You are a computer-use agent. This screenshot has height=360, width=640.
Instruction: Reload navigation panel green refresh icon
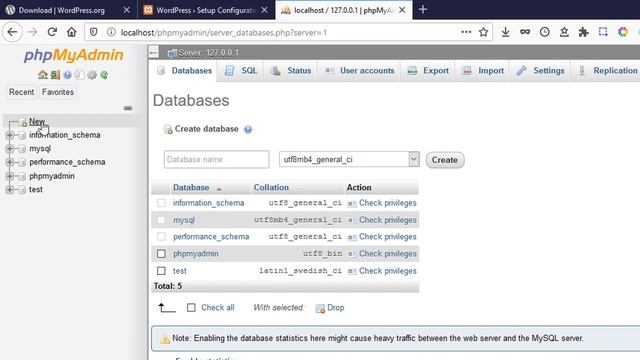(x=104, y=75)
